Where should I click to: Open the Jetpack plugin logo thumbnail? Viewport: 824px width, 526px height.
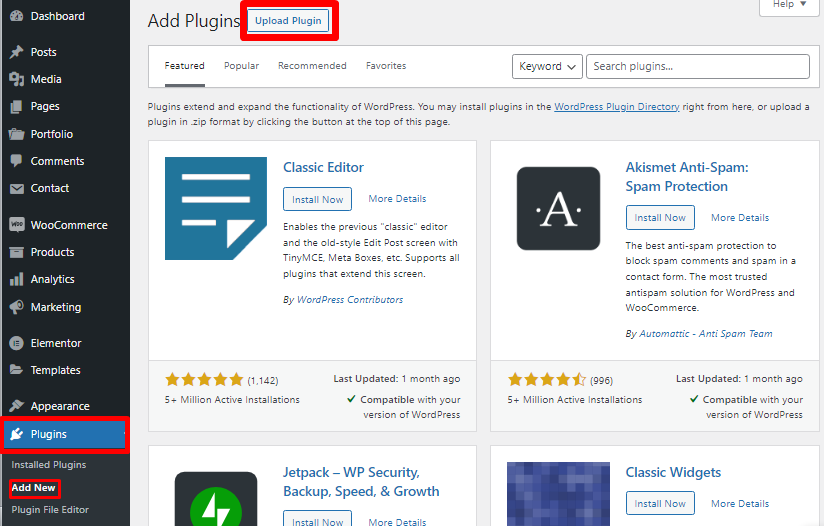tap(216, 499)
